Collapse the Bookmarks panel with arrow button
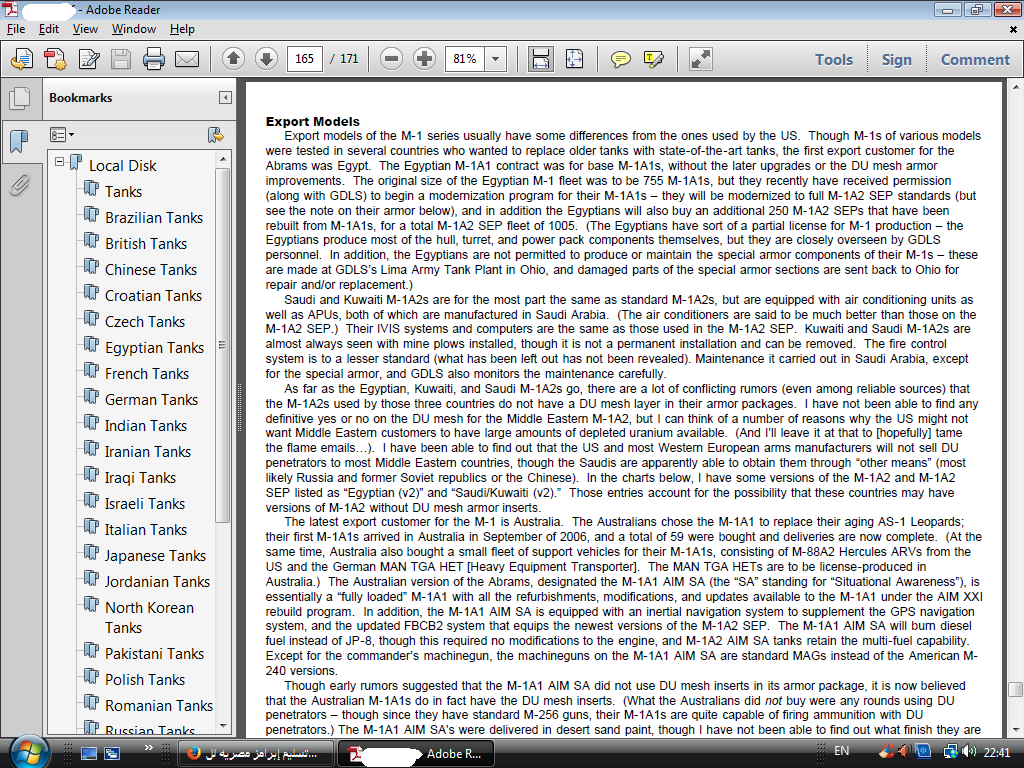1024x768 pixels. pyautogui.click(x=225, y=97)
